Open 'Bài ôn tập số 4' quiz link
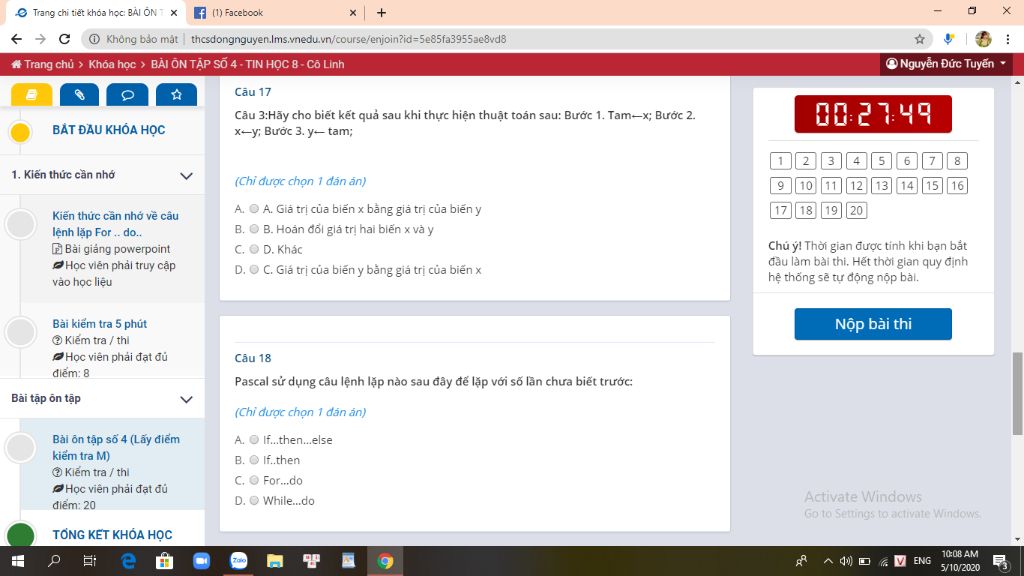The image size is (1024, 576). point(116,447)
